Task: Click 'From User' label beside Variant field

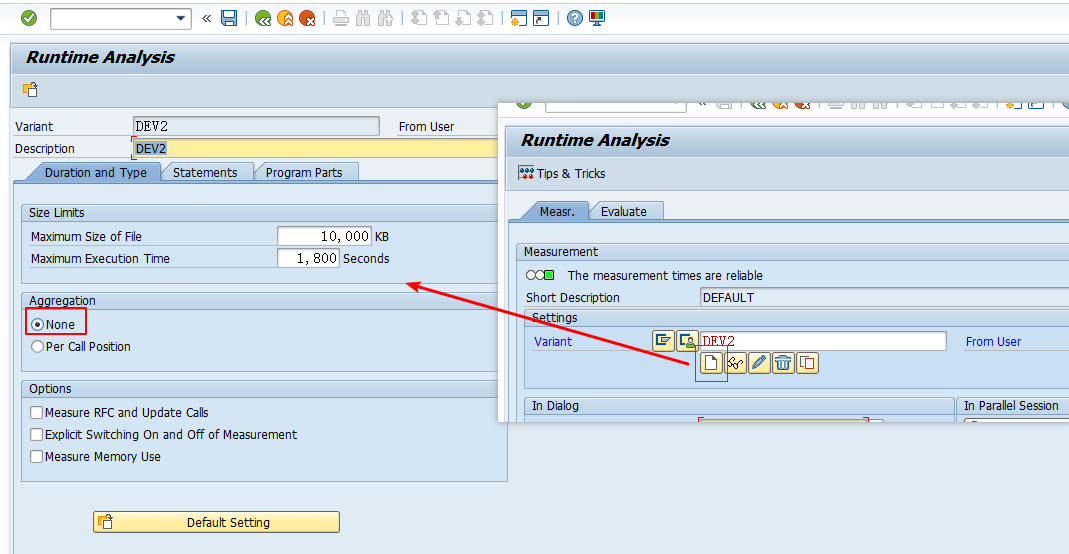Action: point(426,126)
